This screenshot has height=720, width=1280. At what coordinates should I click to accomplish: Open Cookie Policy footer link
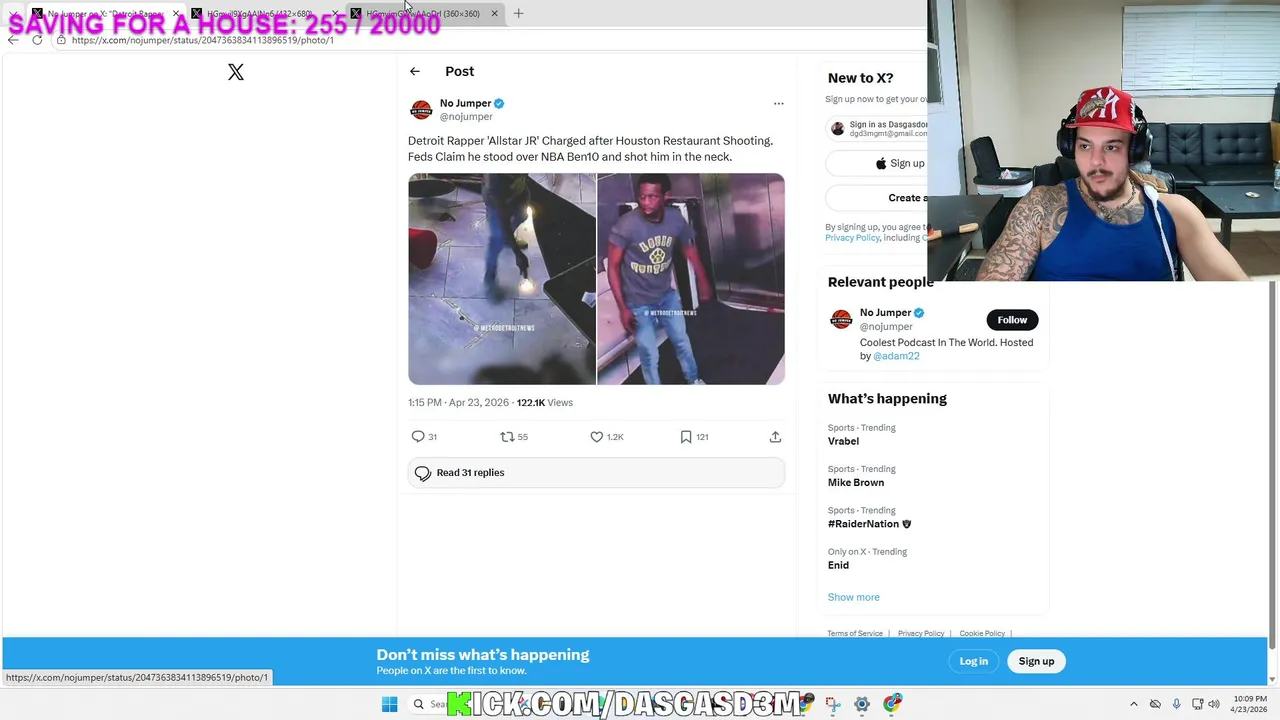(x=982, y=633)
